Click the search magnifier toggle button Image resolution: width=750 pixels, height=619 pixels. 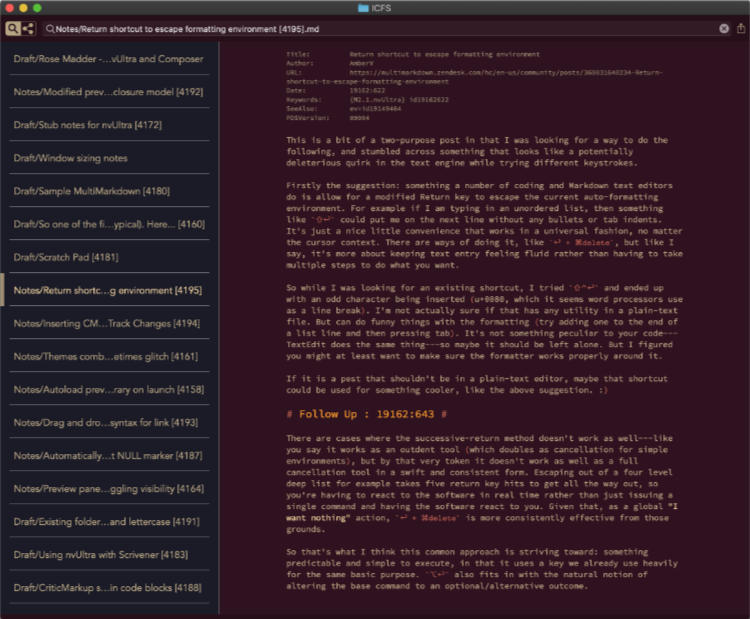click(12, 29)
